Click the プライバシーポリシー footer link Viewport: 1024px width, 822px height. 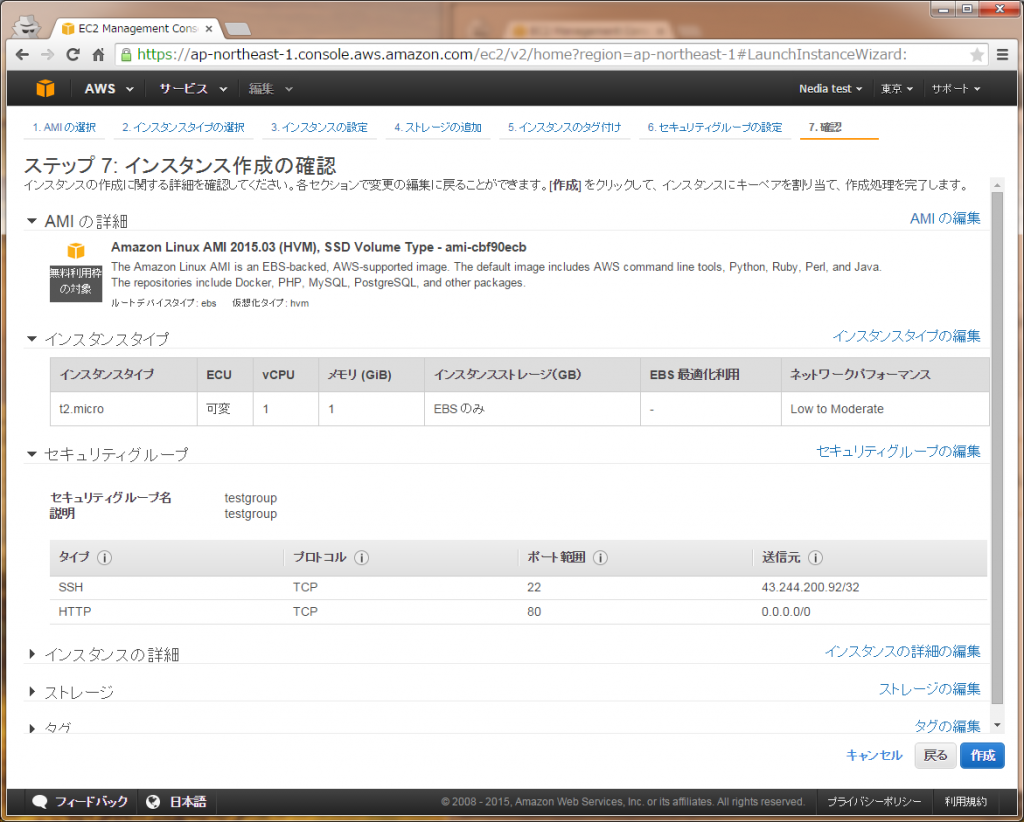point(874,802)
